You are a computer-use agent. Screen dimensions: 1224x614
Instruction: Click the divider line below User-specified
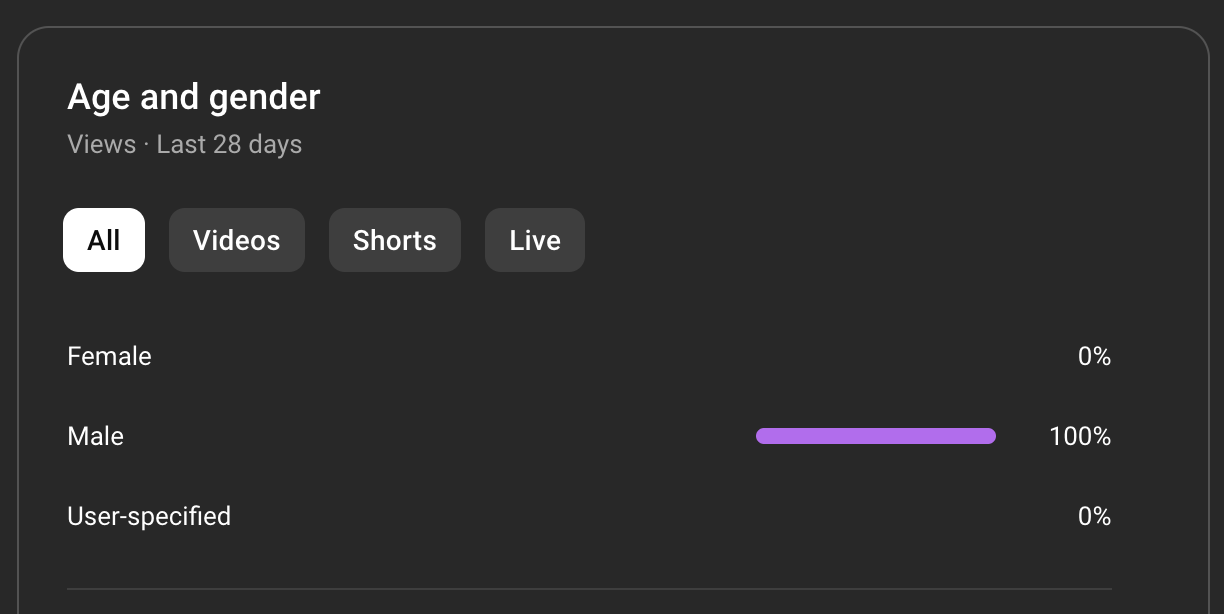pos(588,589)
